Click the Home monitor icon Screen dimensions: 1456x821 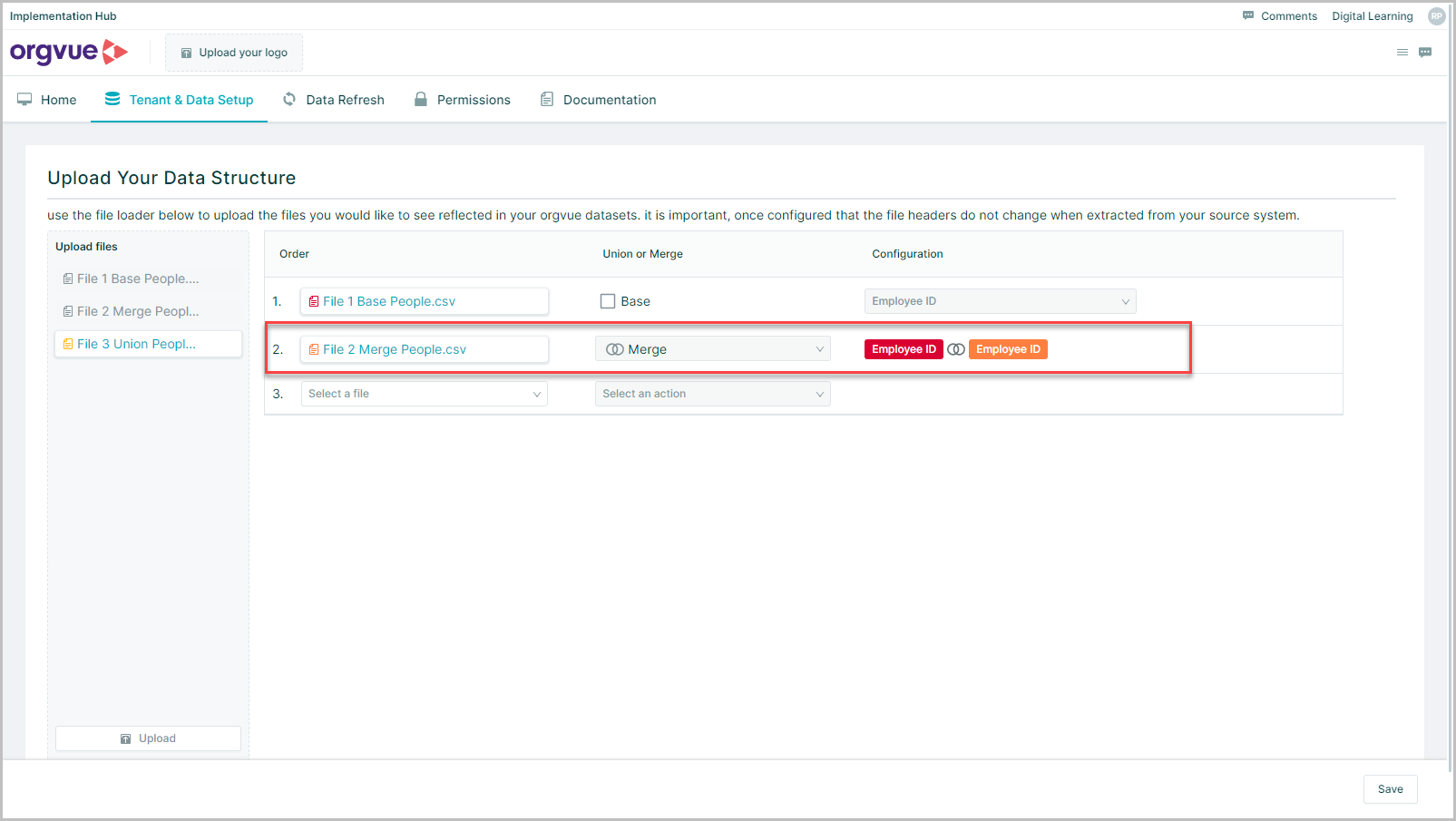(24, 99)
